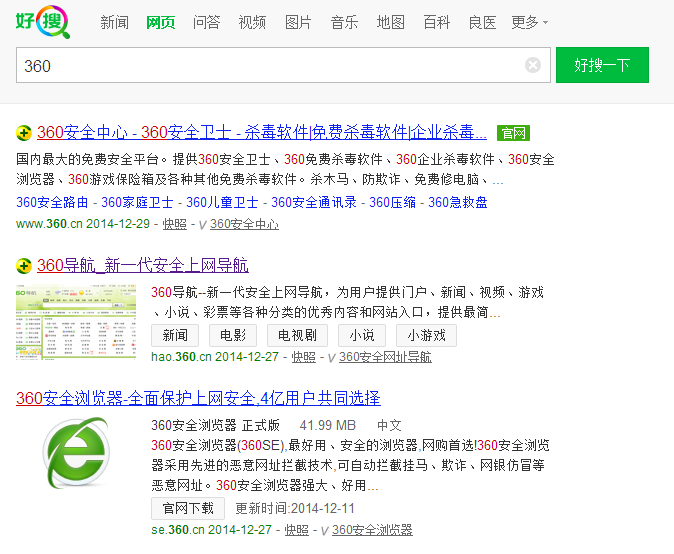This screenshot has width=674, height=554.
Task: Click the 小说 button under 360导航
Action: click(x=362, y=335)
